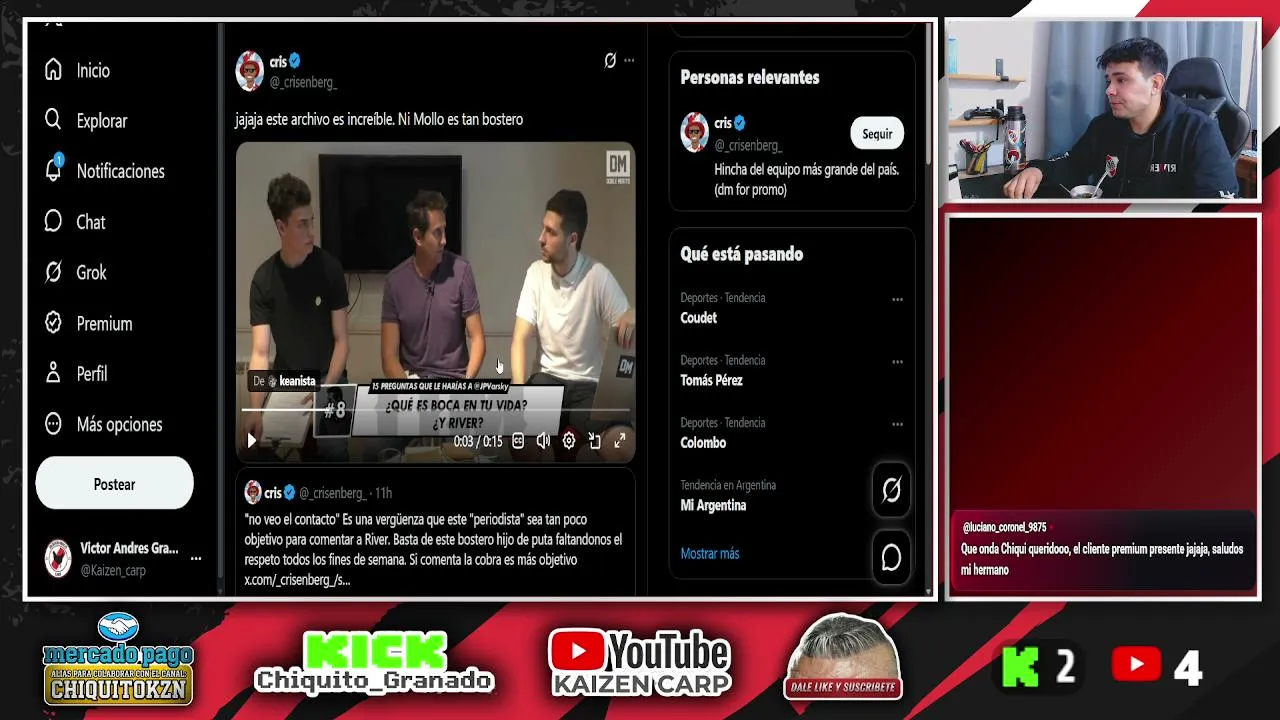This screenshot has height=720, width=1280.
Task: Open options for Tomás Pérez trend
Action: (x=897, y=361)
